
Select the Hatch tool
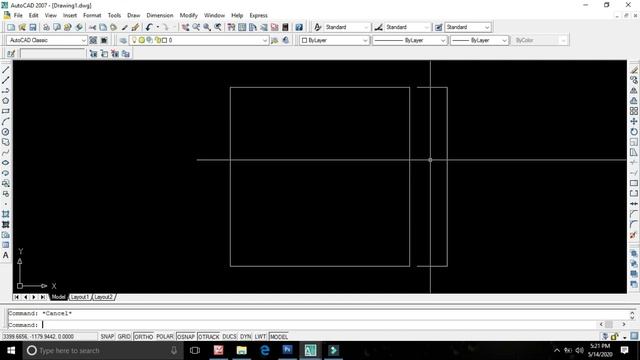tap(6, 214)
